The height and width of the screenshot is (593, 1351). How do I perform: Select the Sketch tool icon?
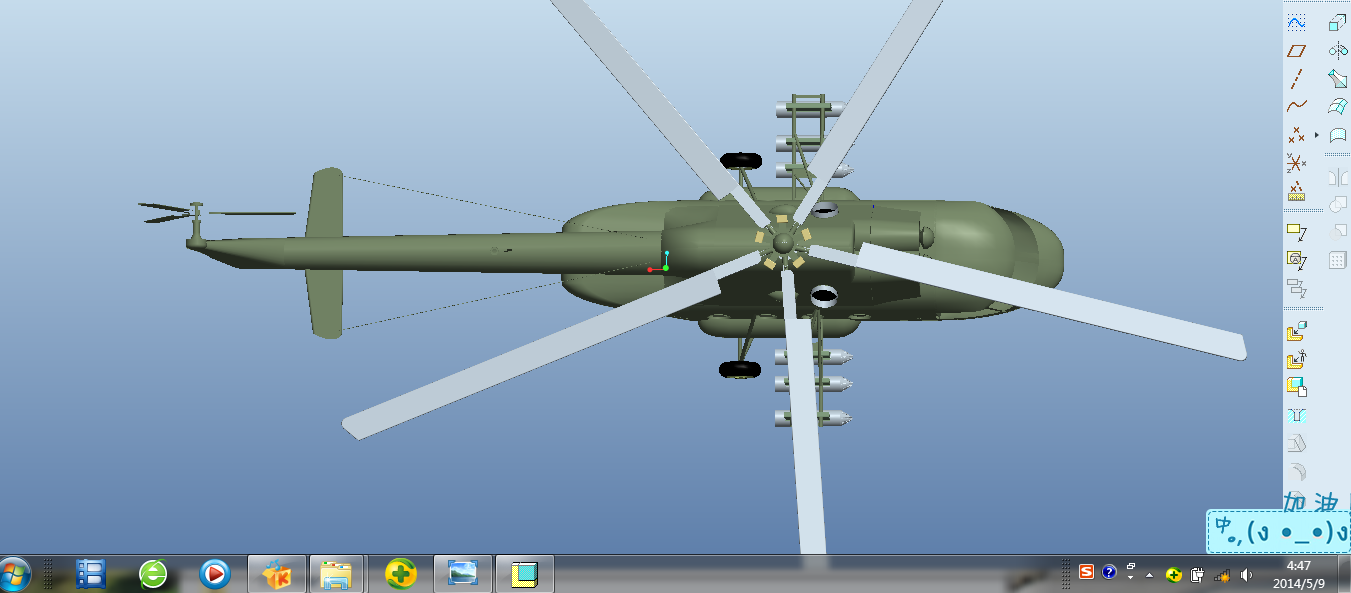pos(1296,22)
